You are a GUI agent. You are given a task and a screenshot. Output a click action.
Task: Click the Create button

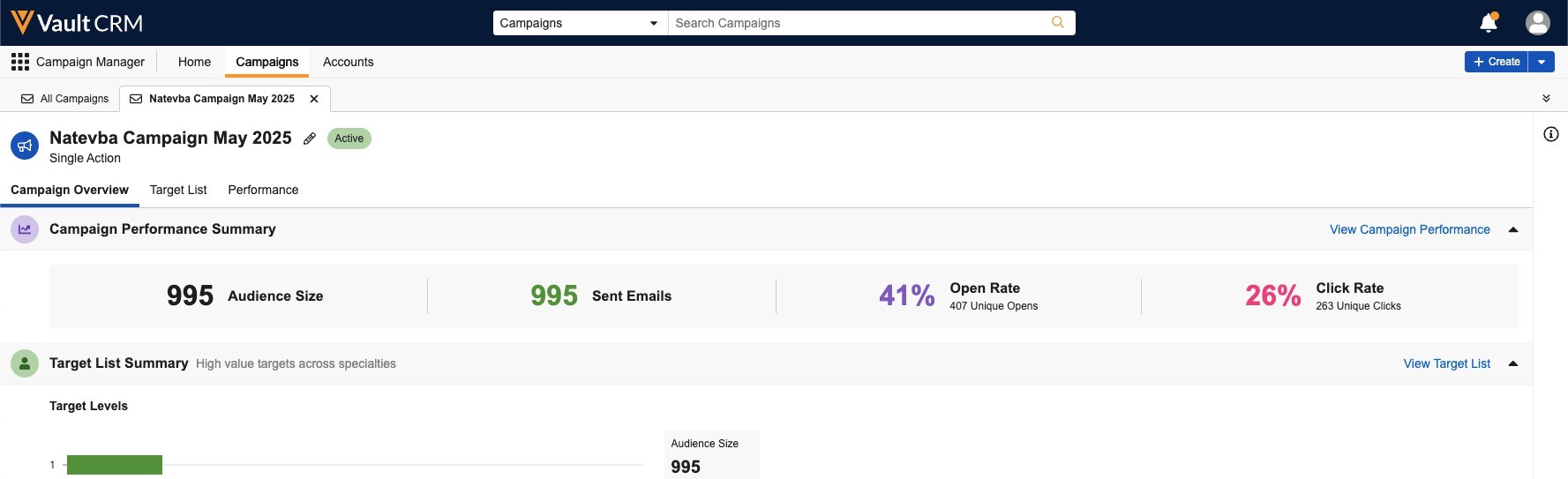[1497, 62]
